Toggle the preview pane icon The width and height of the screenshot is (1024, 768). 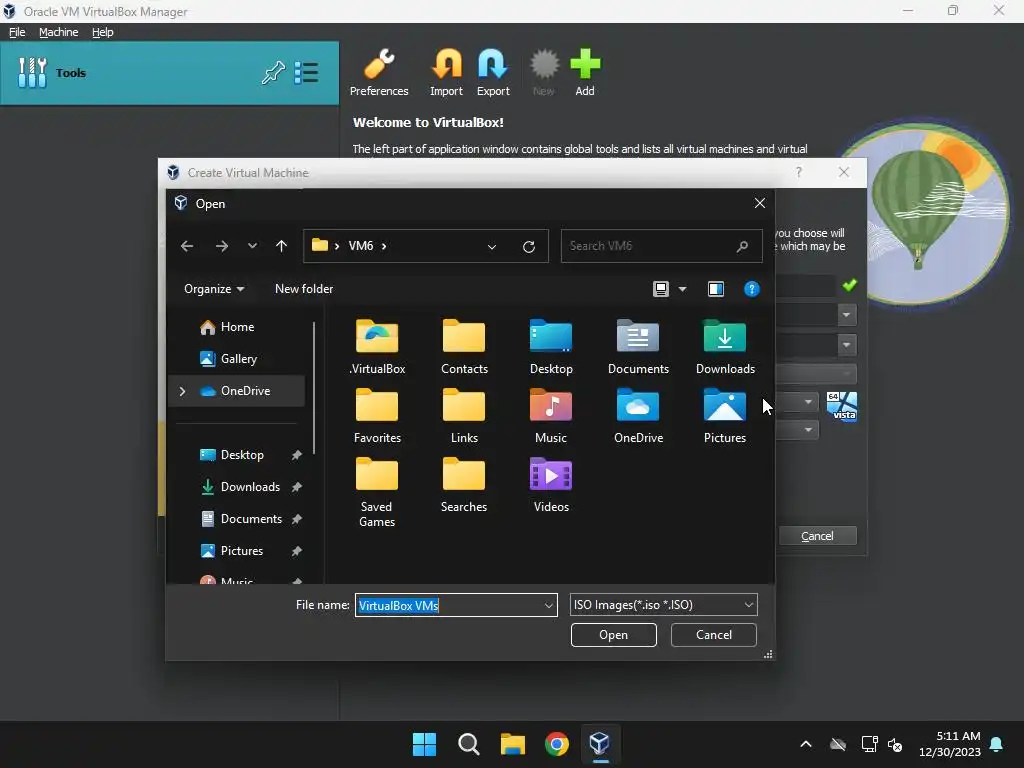pos(716,289)
